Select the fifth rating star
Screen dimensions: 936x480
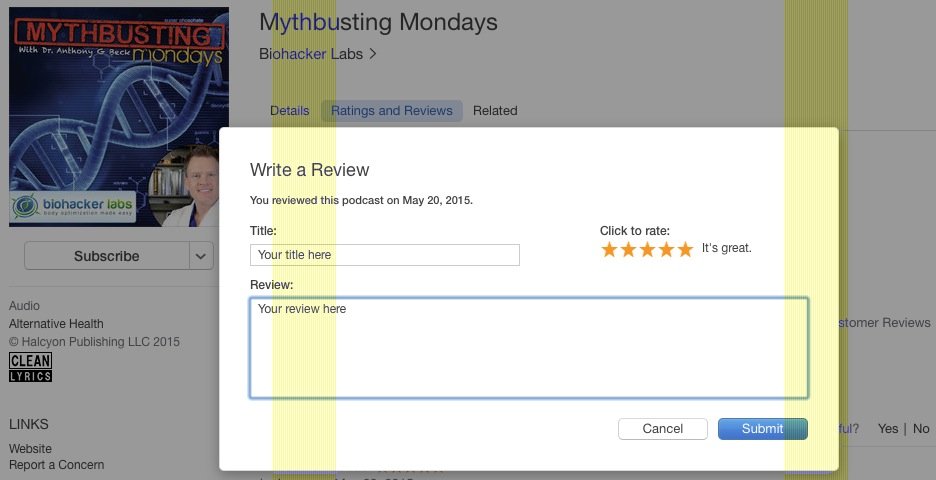click(x=685, y=249)
